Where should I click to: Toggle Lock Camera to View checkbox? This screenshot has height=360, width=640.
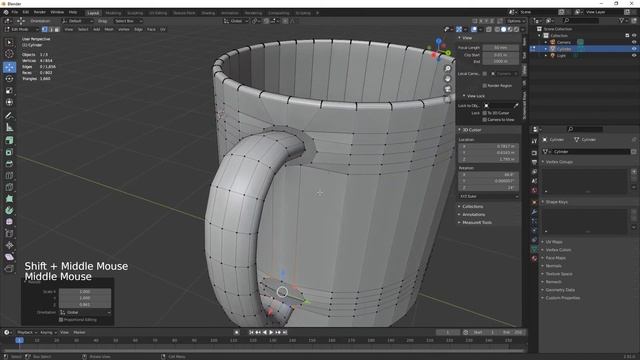pyautogui.click(x=484, y=120)
